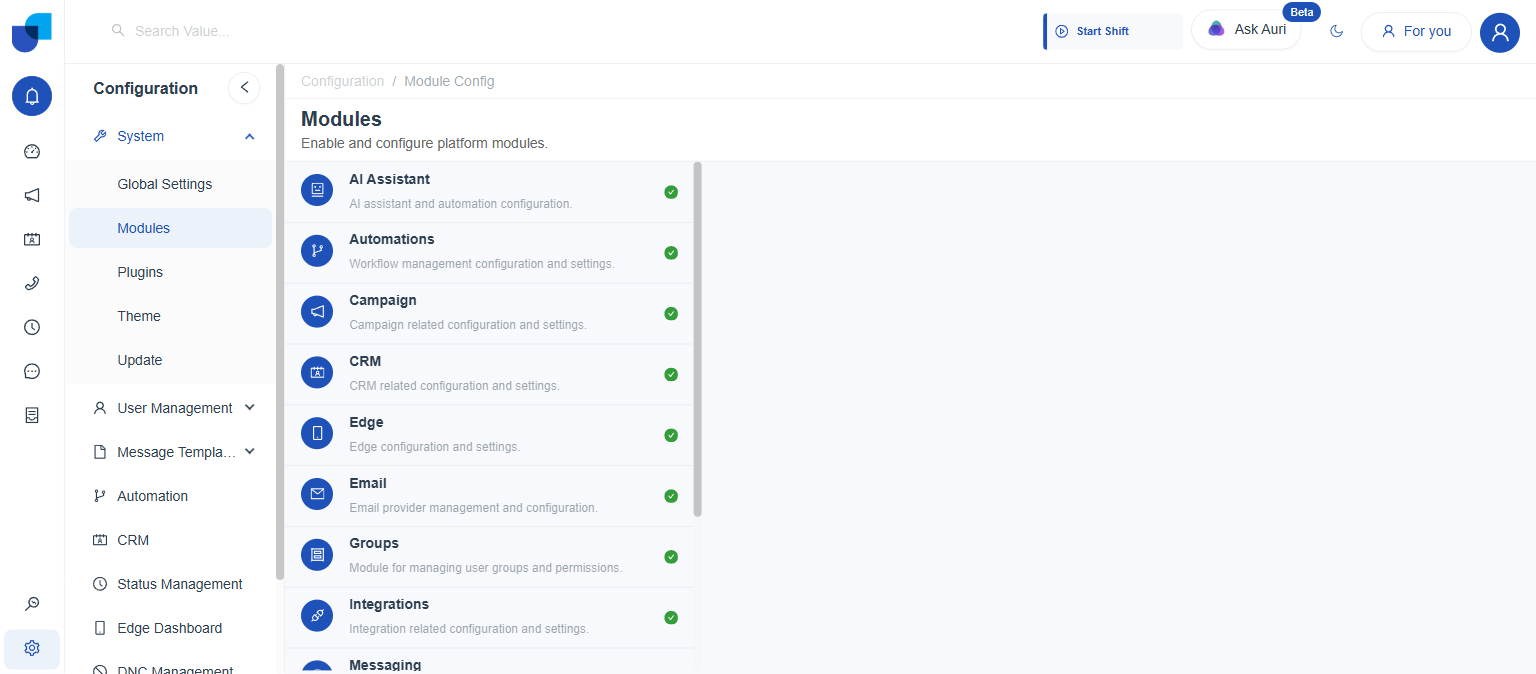Open the search magnifier icon in left rail
Viewport: 1536px width, 674px height.
click(x=32, y=604)
